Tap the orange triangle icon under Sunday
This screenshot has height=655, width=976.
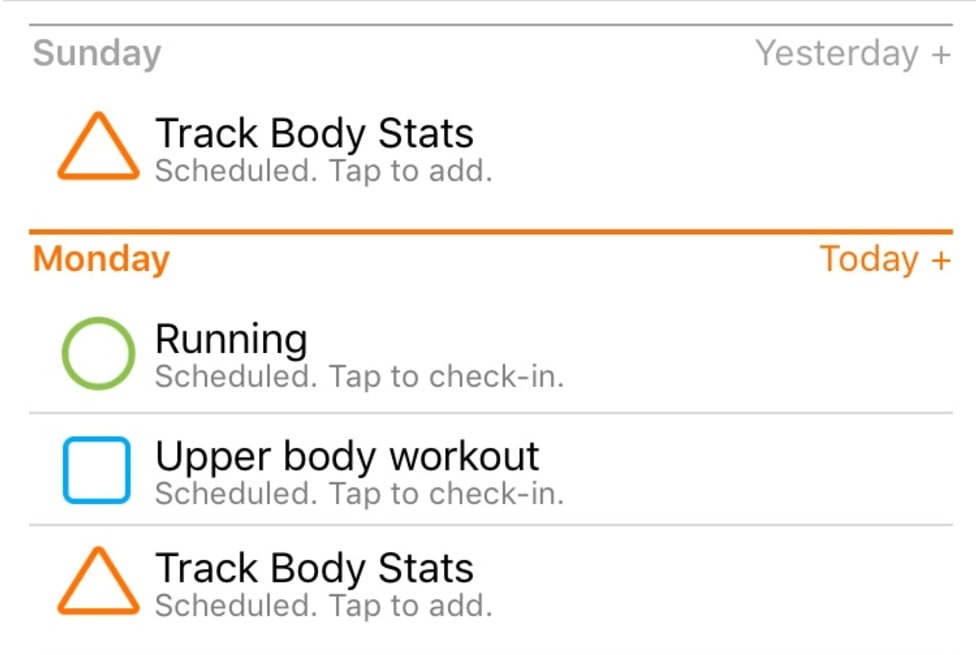coord(97,147)
